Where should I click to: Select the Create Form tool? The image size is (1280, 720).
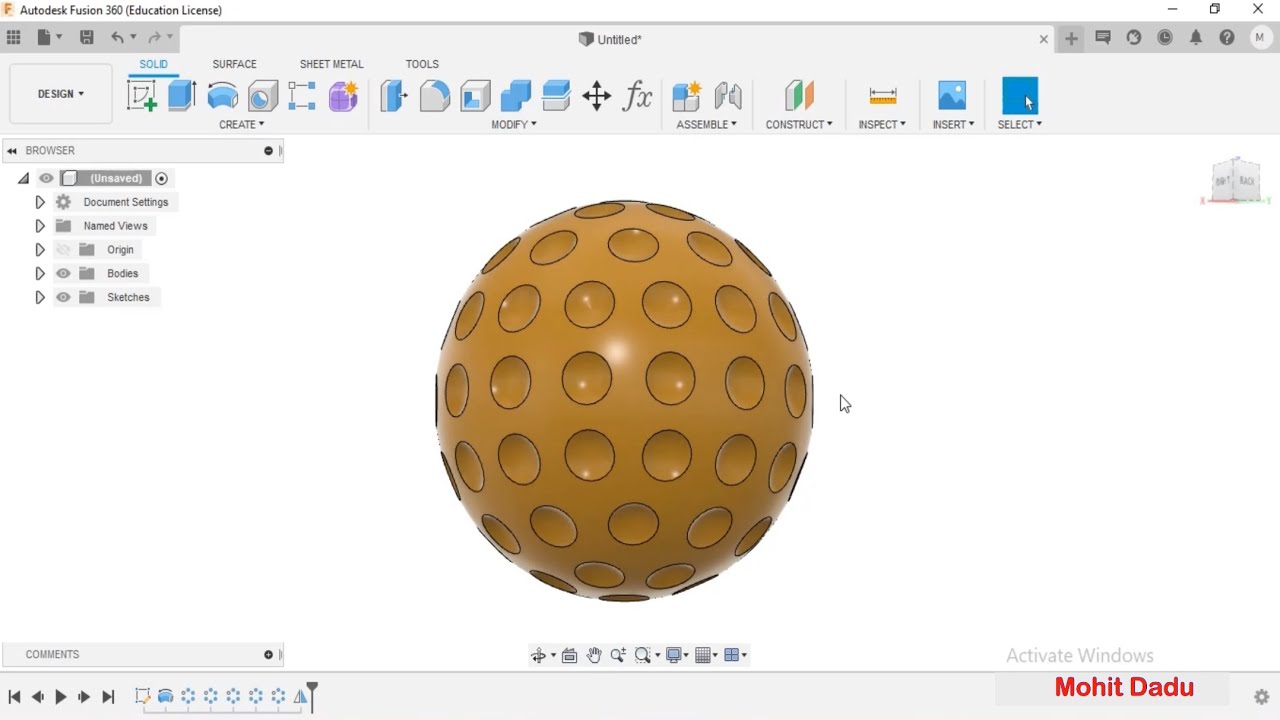click(343, 96)
